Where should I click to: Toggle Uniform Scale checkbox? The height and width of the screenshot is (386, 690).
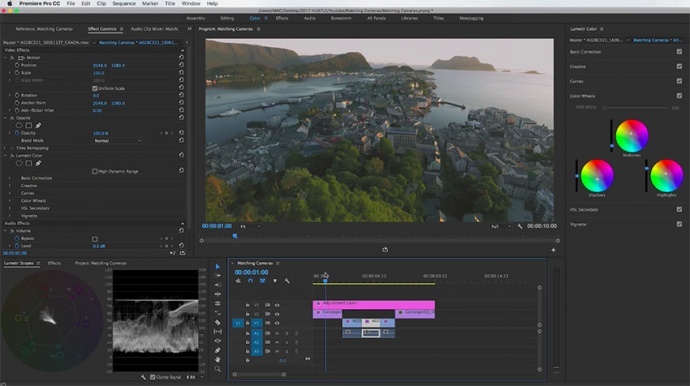coord(95,88)
